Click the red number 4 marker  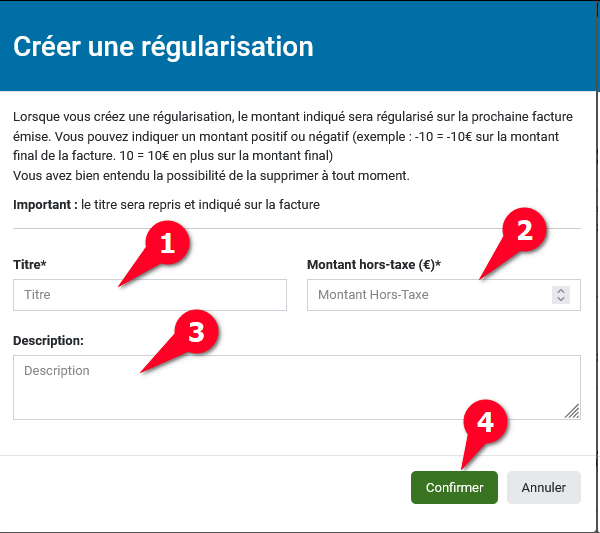click(x=484, y=423)
